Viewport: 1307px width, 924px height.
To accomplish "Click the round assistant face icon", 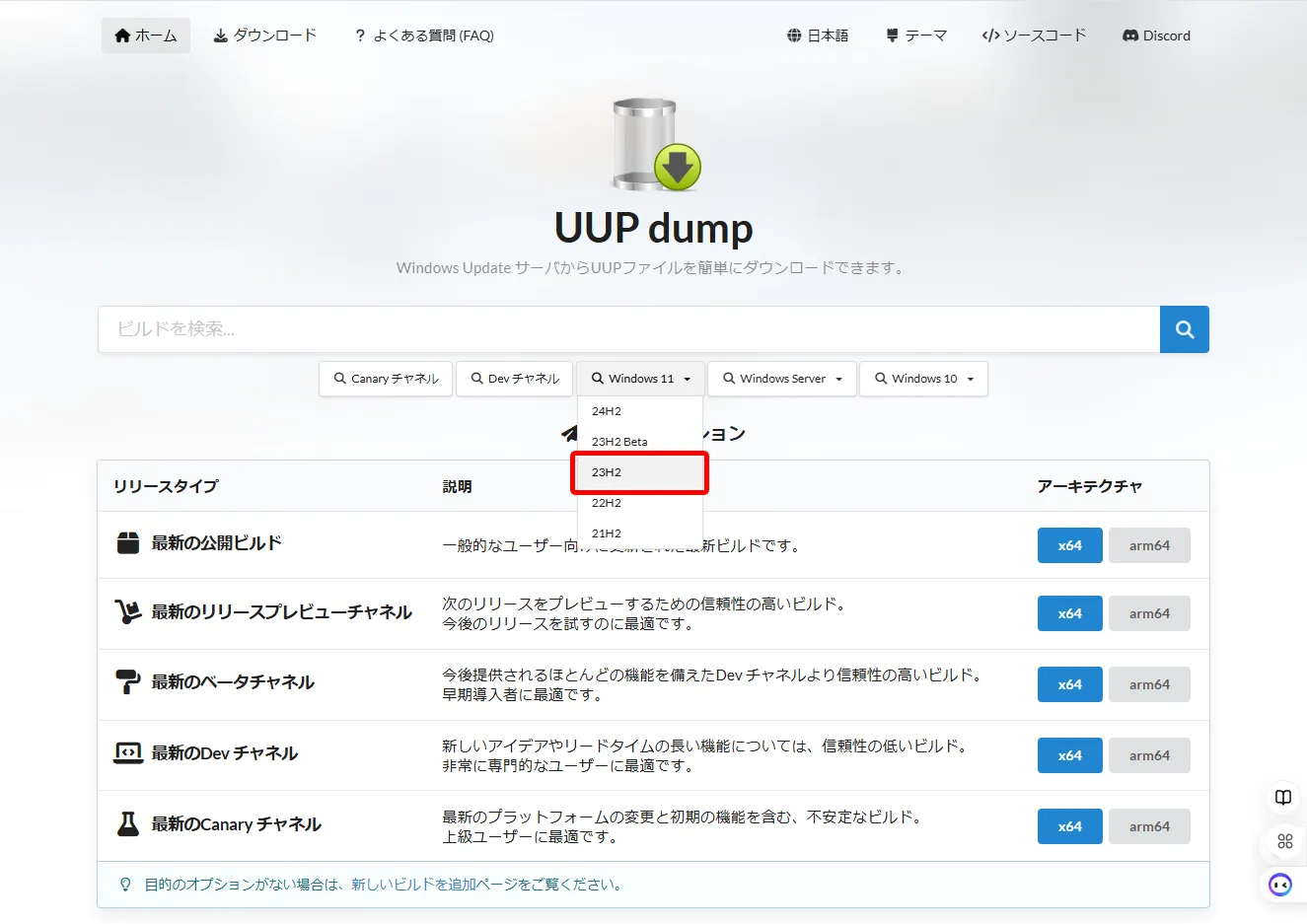I will [1280, 885].
